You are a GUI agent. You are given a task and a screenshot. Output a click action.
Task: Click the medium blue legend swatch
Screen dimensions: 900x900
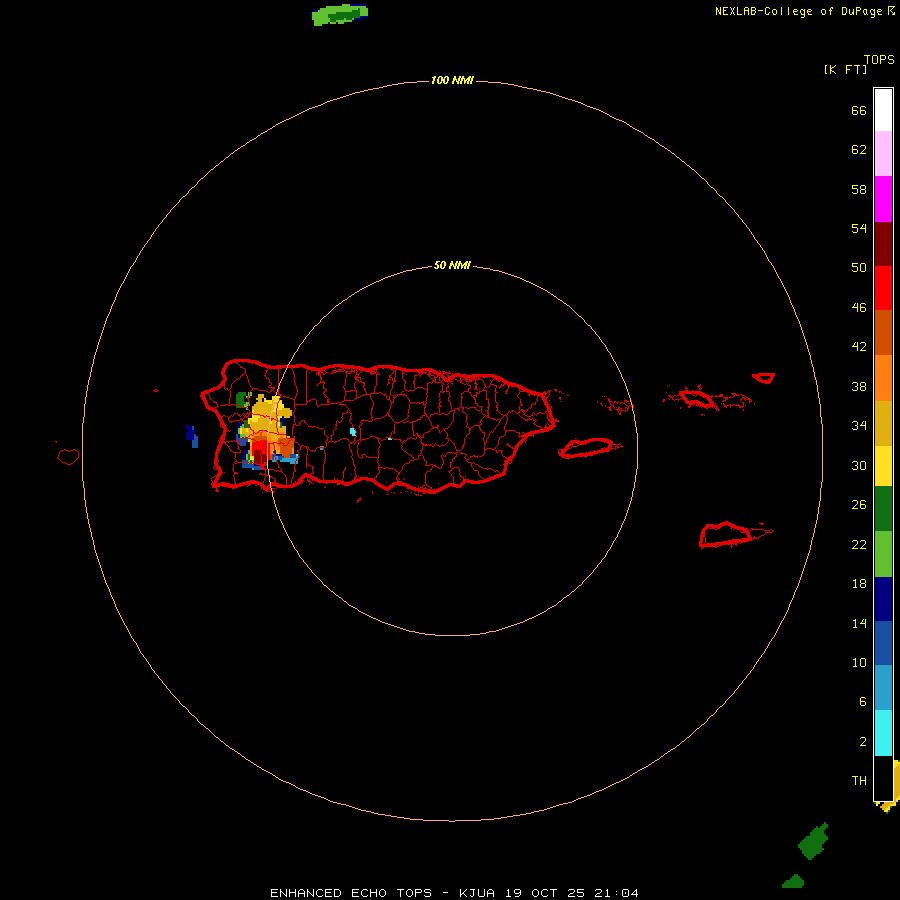(883, 643)
